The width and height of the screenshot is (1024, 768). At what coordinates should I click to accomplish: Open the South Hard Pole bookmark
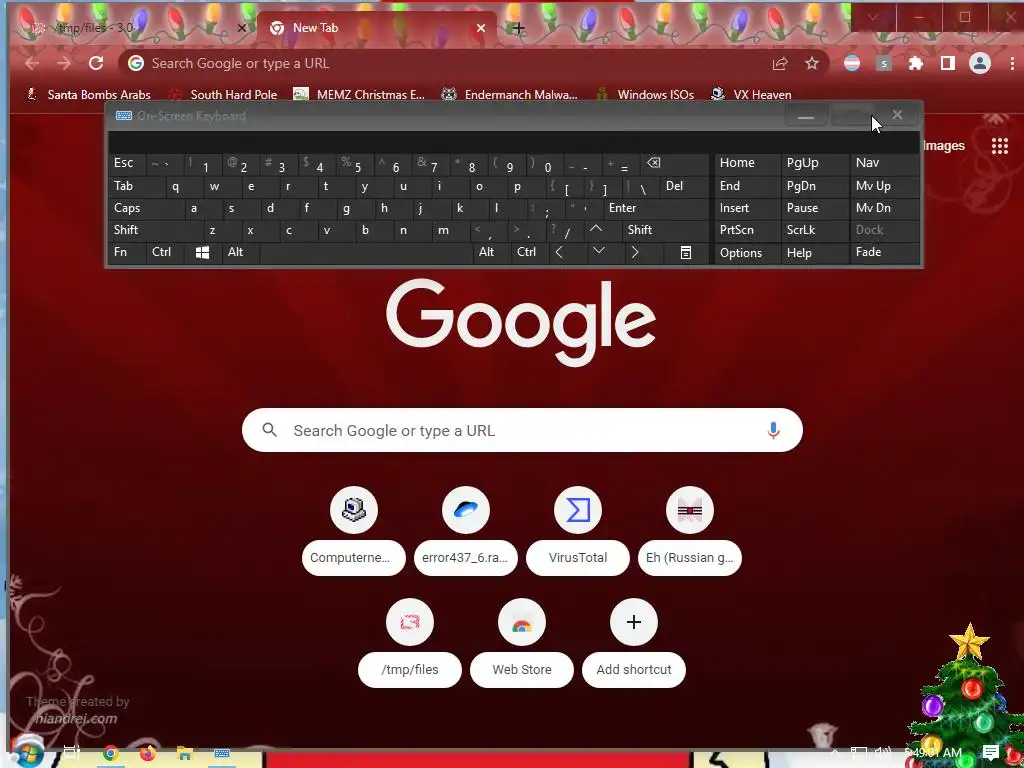coord(223,95)
